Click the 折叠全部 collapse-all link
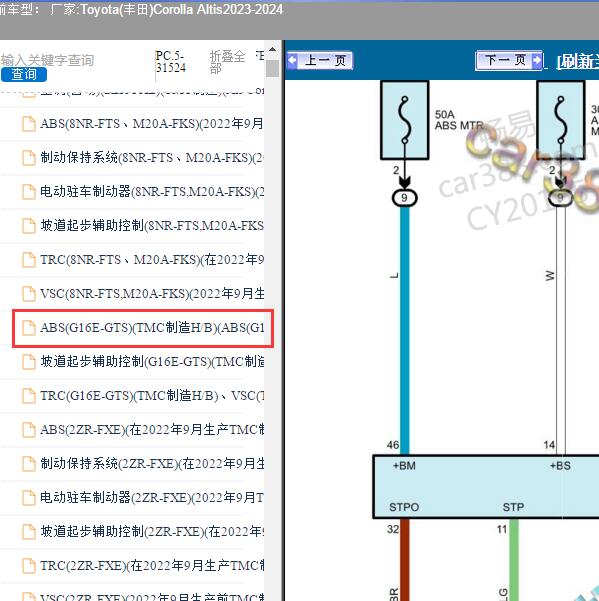The width and height of the screenshot is (599, 601). click(227, 62)
